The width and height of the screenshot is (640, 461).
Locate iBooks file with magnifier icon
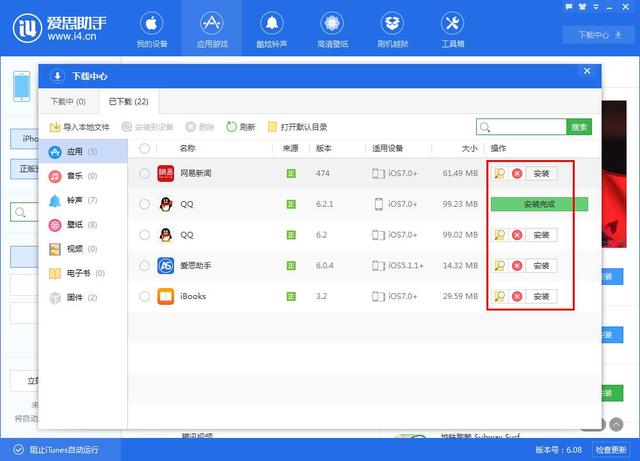tap(500, 296)
